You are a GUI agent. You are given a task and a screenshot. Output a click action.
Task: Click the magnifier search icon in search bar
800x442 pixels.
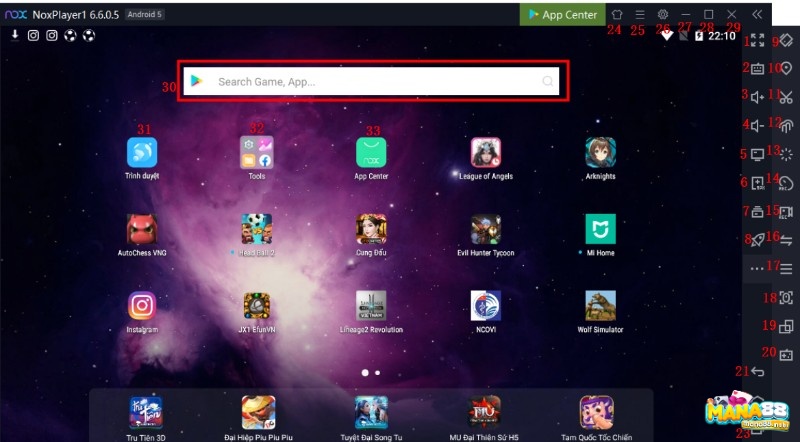[x=547, y=81]
